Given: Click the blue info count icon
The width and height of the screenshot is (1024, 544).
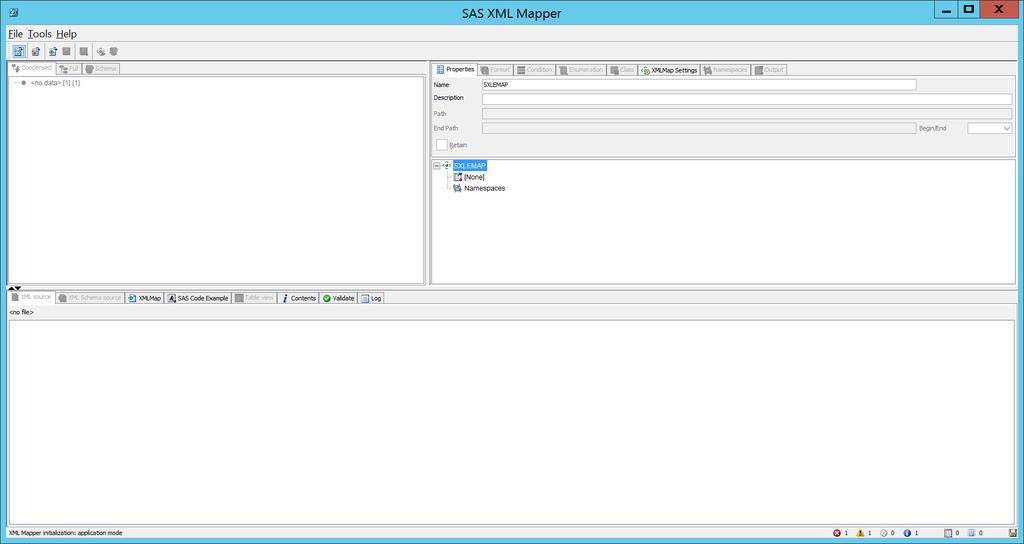Looking at the screenshot, I should [907, 533].
